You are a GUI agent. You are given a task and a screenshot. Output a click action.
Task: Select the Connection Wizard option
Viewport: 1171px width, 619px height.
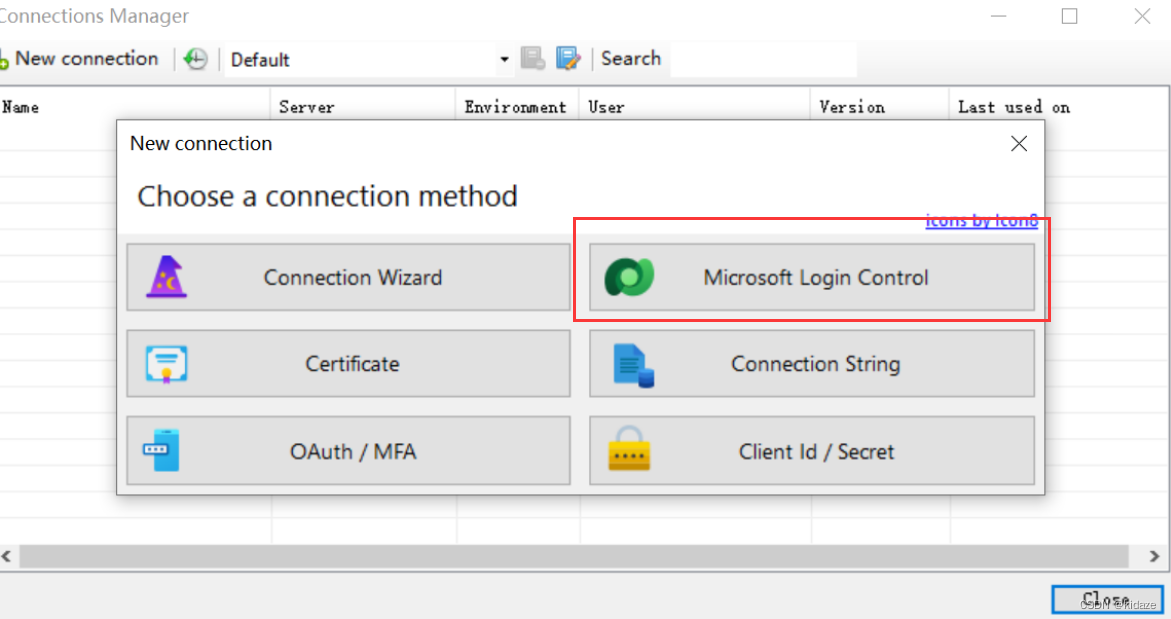tap(348, 277)
